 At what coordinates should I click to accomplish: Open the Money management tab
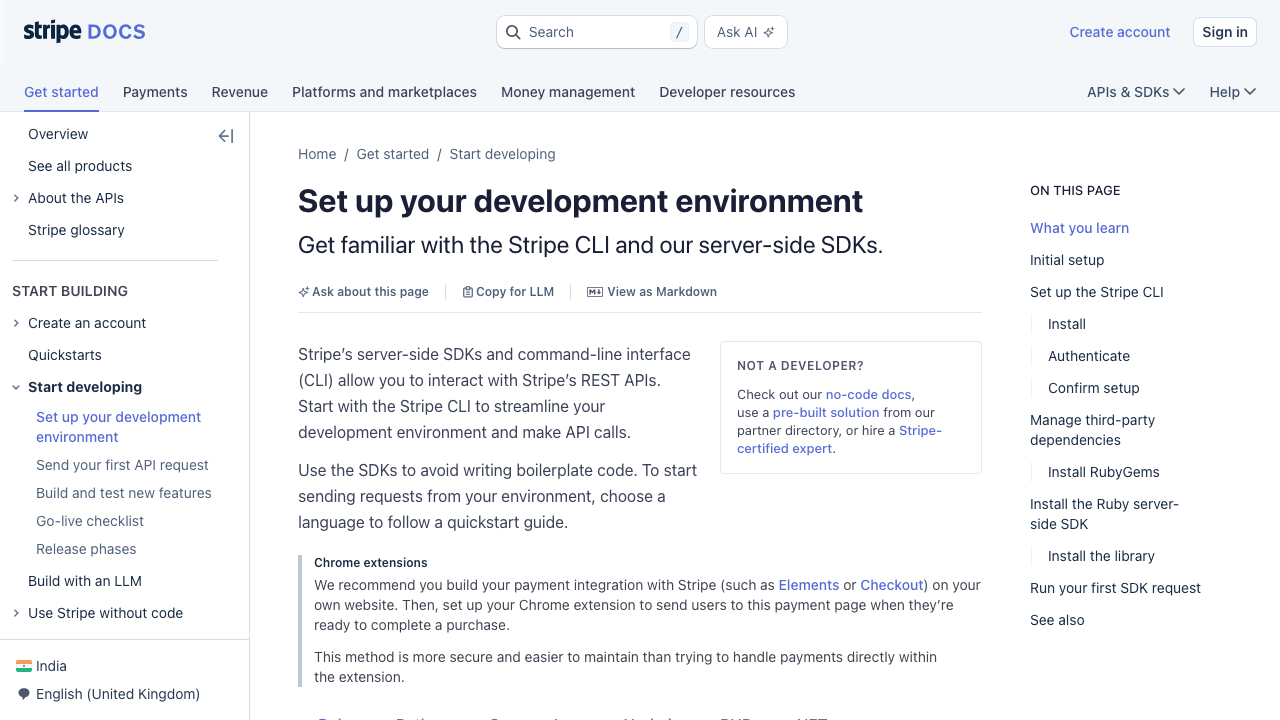(568, 92)
